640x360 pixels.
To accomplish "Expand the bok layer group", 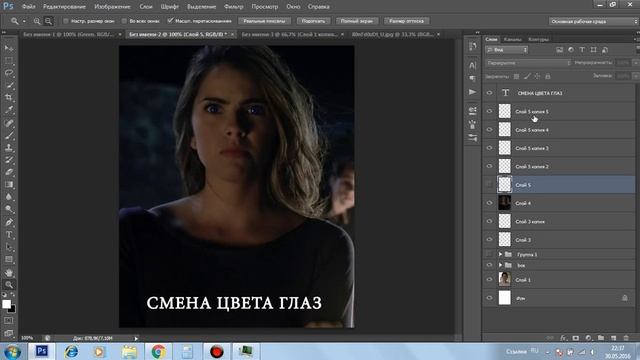I will pyautogui.click(x=500, y=265).
